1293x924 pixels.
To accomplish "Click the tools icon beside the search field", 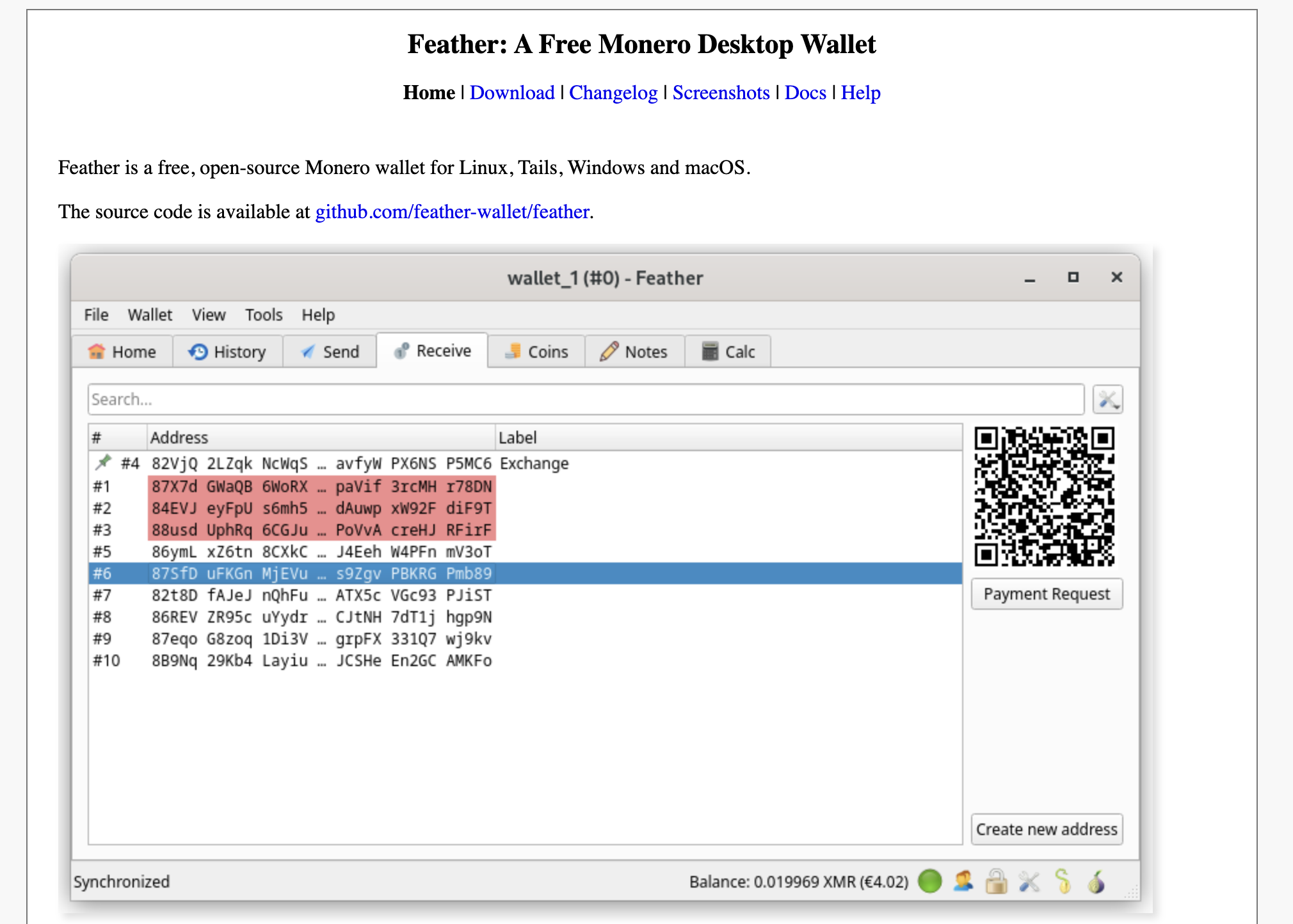I will [1107, 400].
